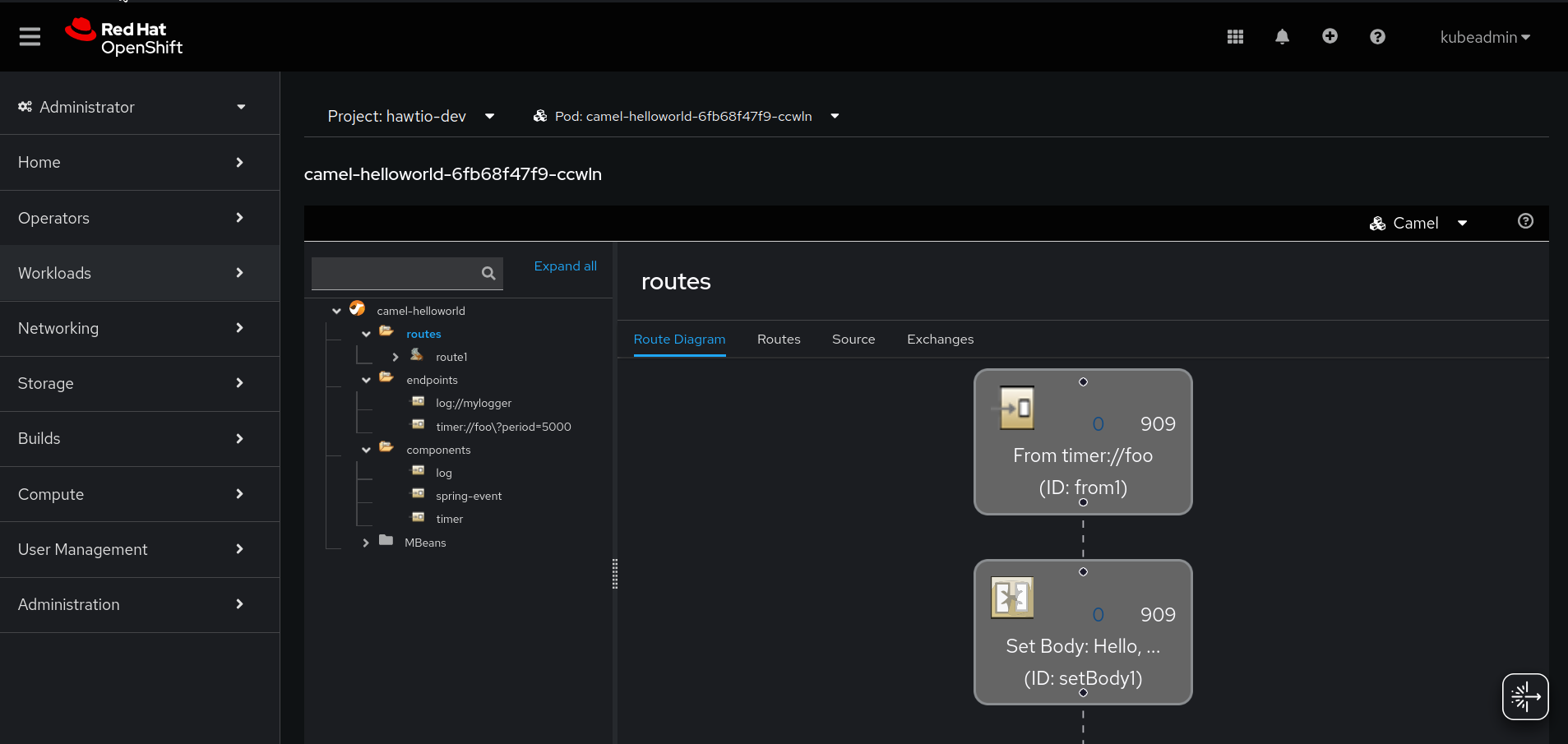The width and height of the screenshot is (1568, 744).
Task: Collapse the camel-helloworld tree node
Action: tap(336, 311)
